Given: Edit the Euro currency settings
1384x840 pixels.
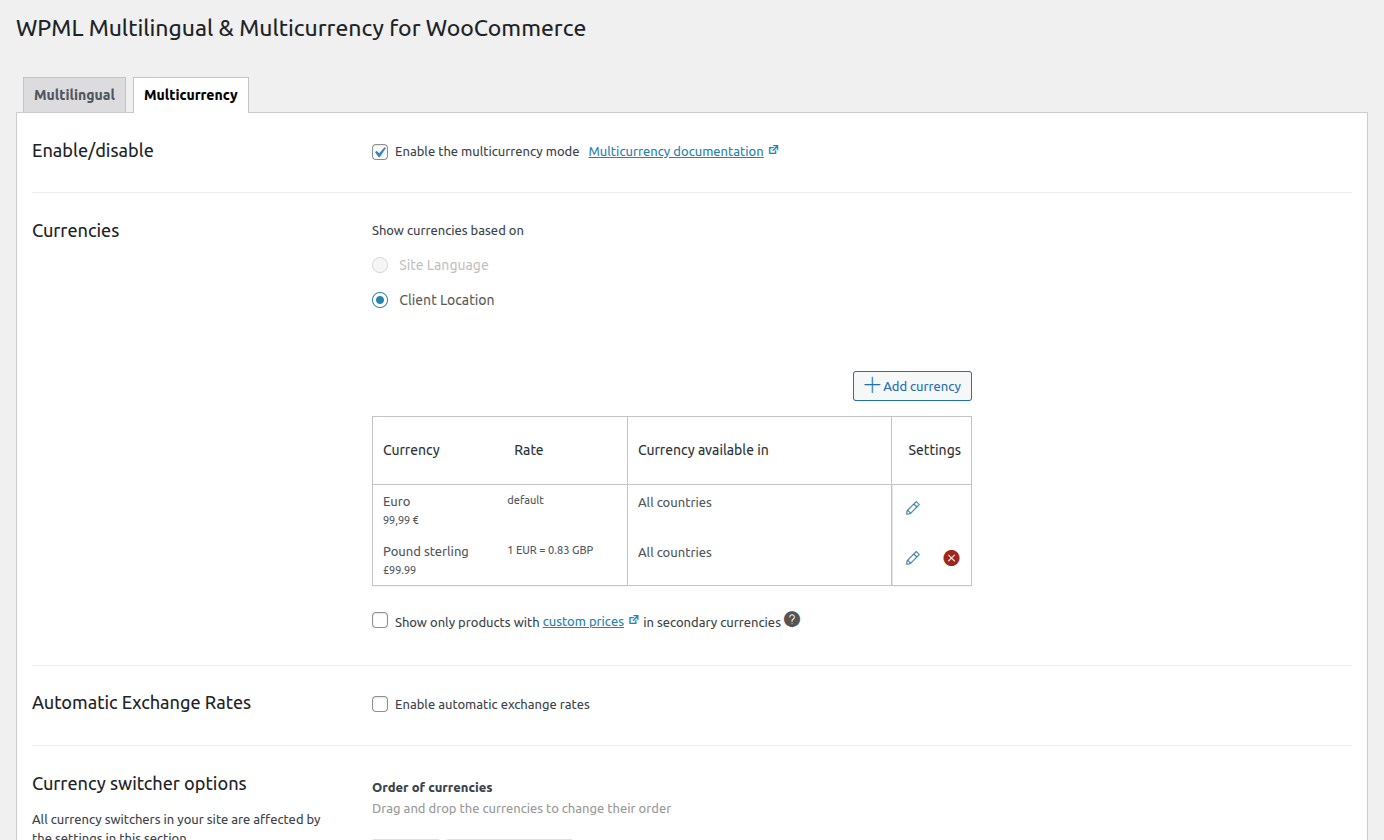Looking at the screenshot, I should [x=912, y=508].
